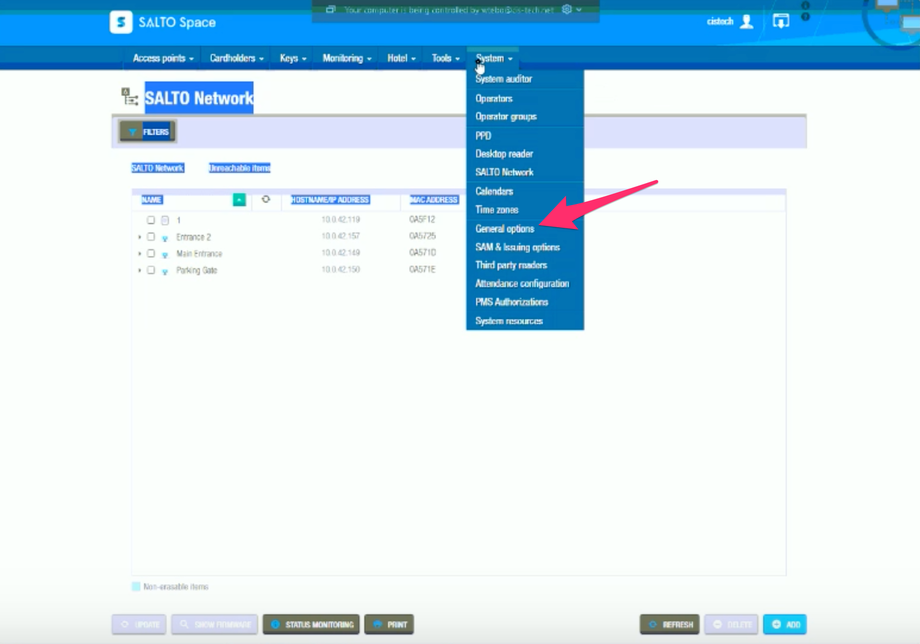Open the Cardholders dropdown menu

coord(236,58)
